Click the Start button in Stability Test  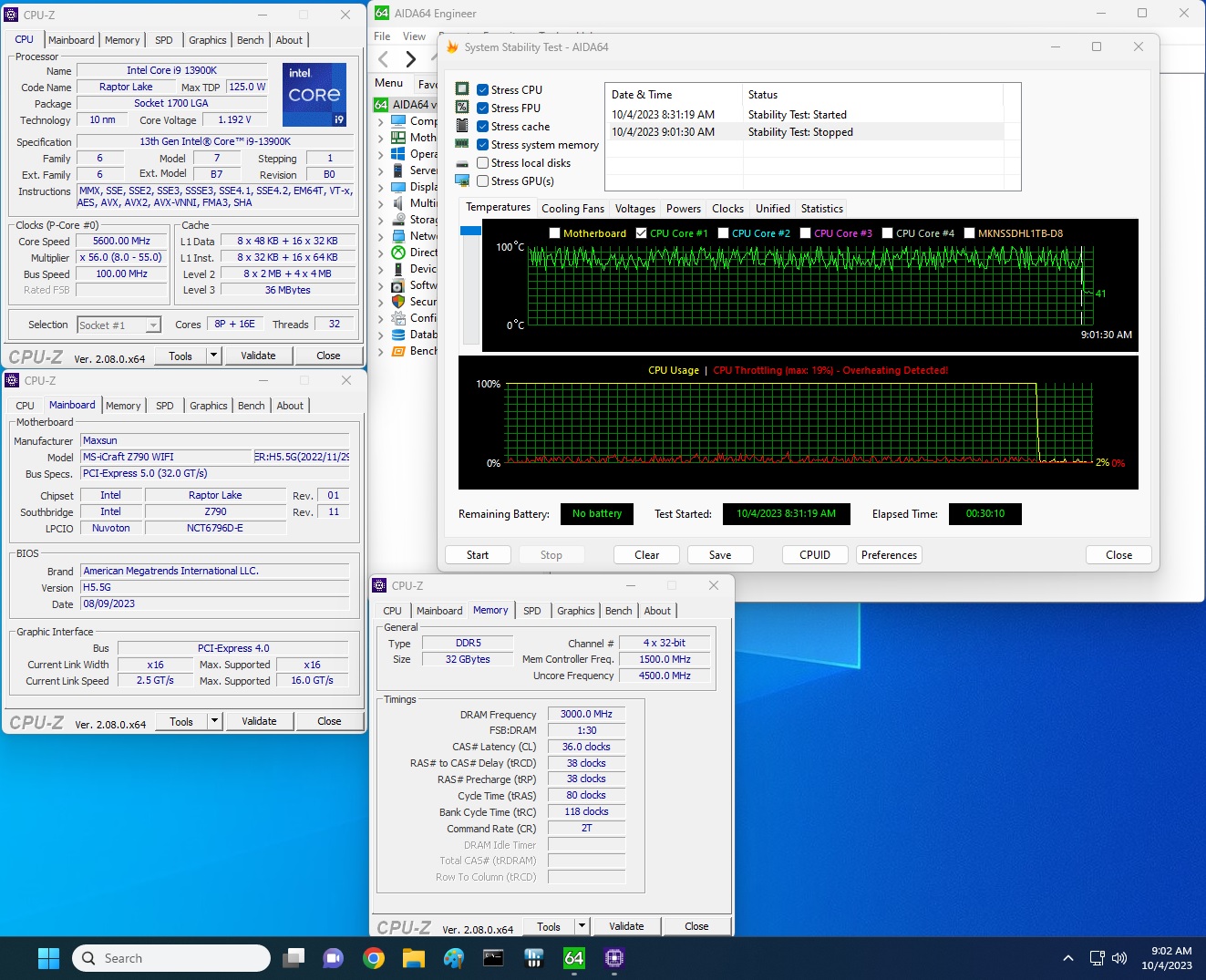(x=478, y=555)
